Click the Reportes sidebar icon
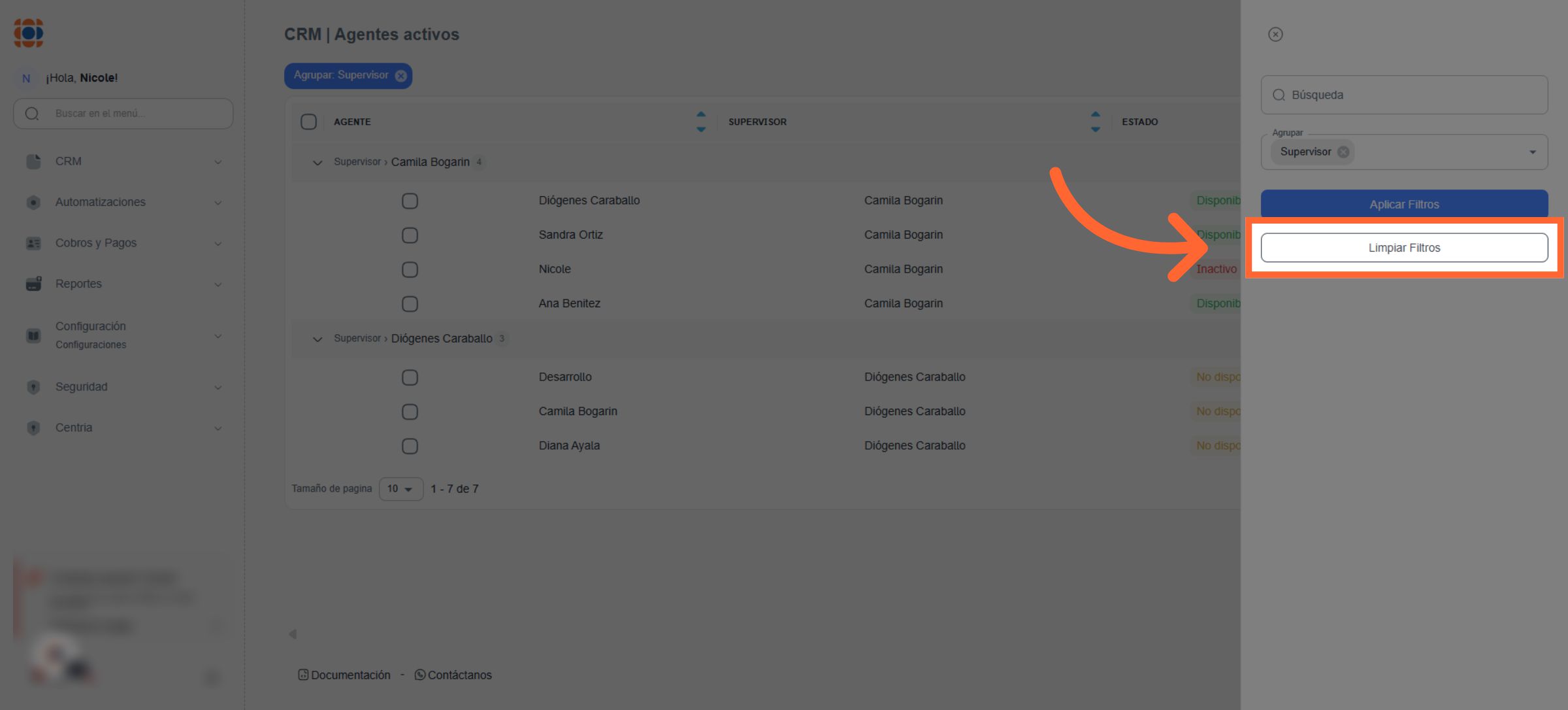Image resolution: width=1568 pixels, height=710 pixels. coord(33,284)
